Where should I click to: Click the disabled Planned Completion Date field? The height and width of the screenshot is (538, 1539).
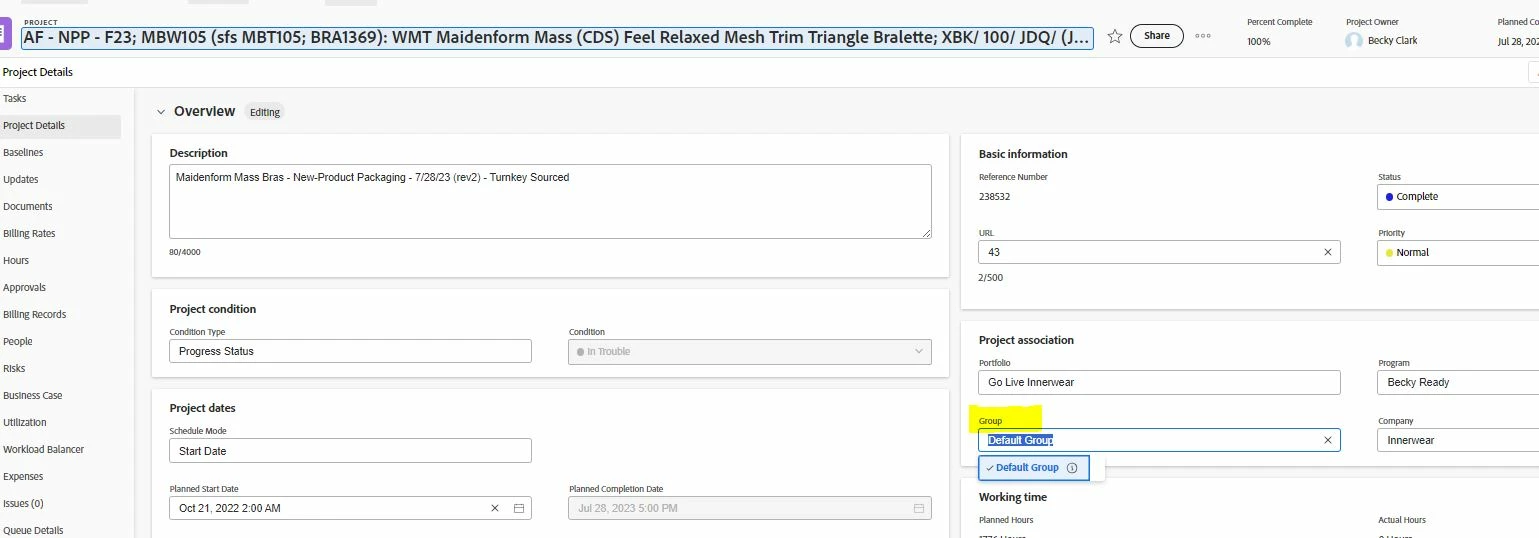pyautogui.click(x=750, y=508)
